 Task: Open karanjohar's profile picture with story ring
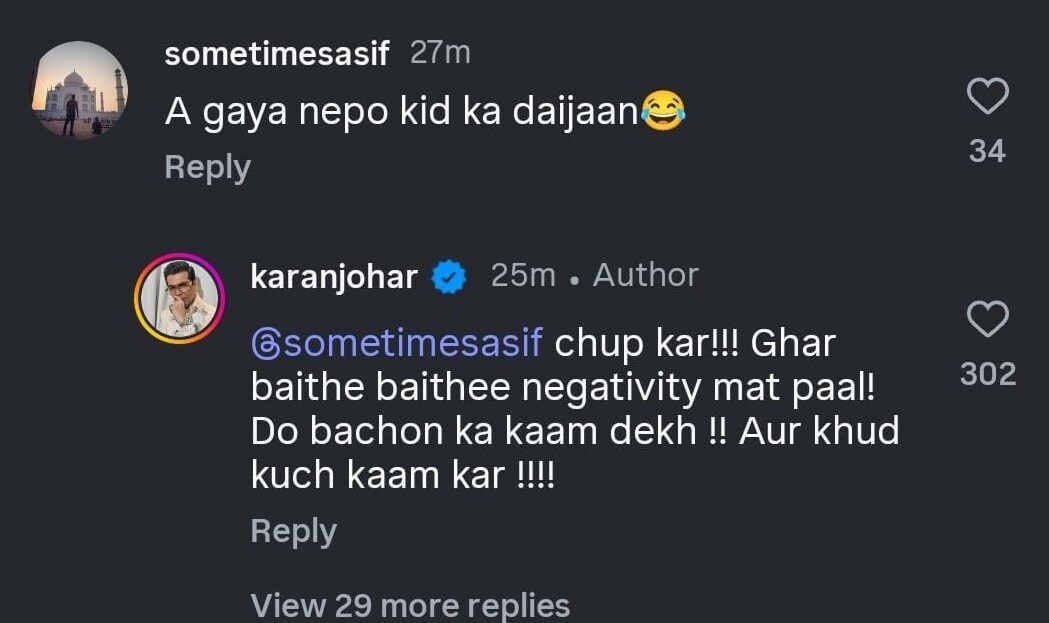180,299
